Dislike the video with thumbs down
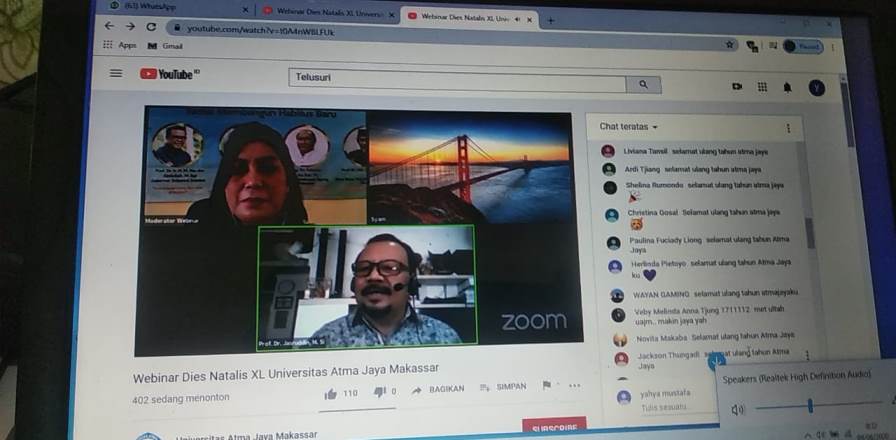896x440 pixels. (x=380, y=392)
